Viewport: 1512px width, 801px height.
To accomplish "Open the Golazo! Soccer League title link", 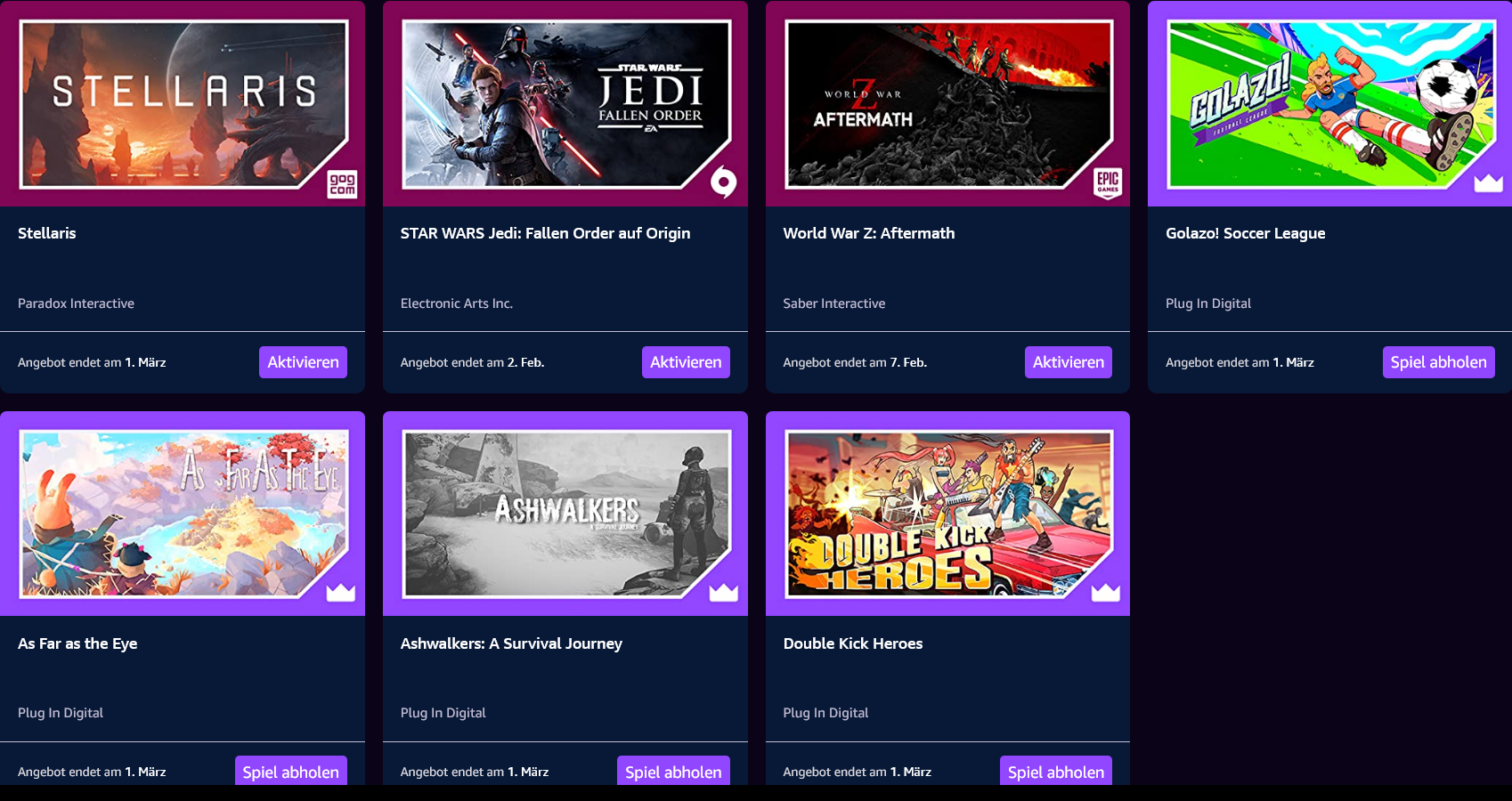I will pyautogui.click(x=1246, y=233).
